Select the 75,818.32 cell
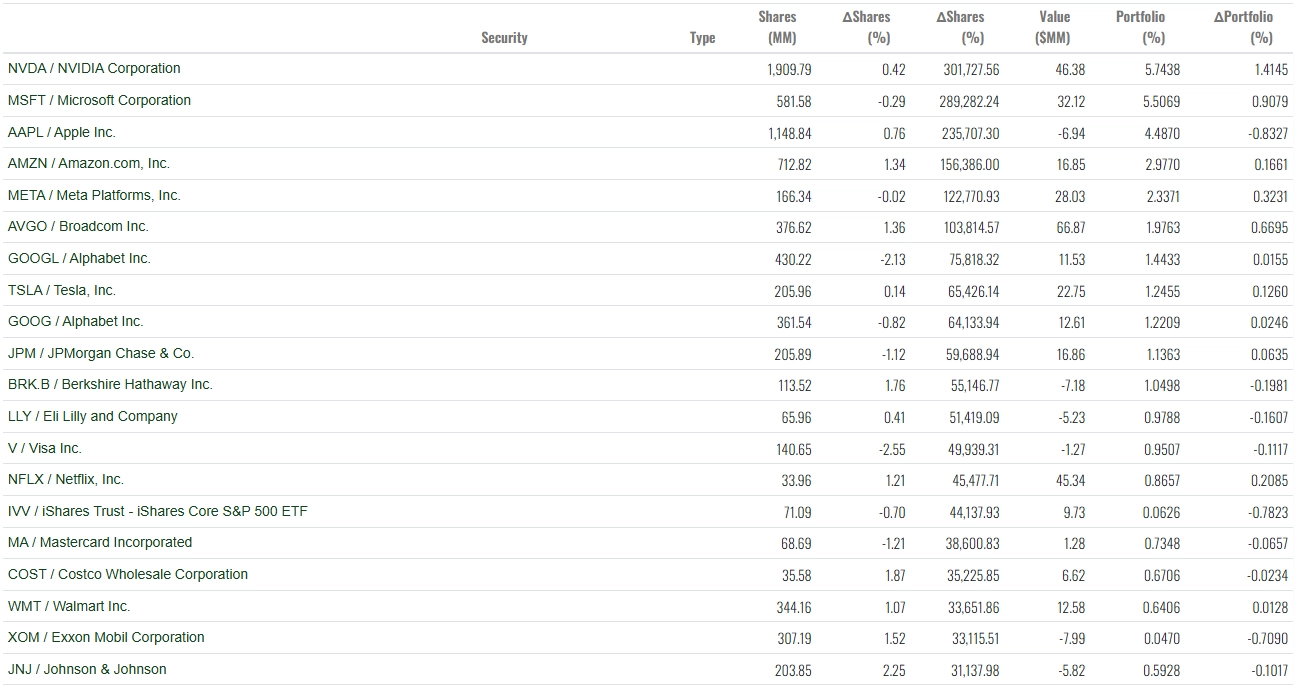Viewport: 1295px width, 690px height. (975, 260)
